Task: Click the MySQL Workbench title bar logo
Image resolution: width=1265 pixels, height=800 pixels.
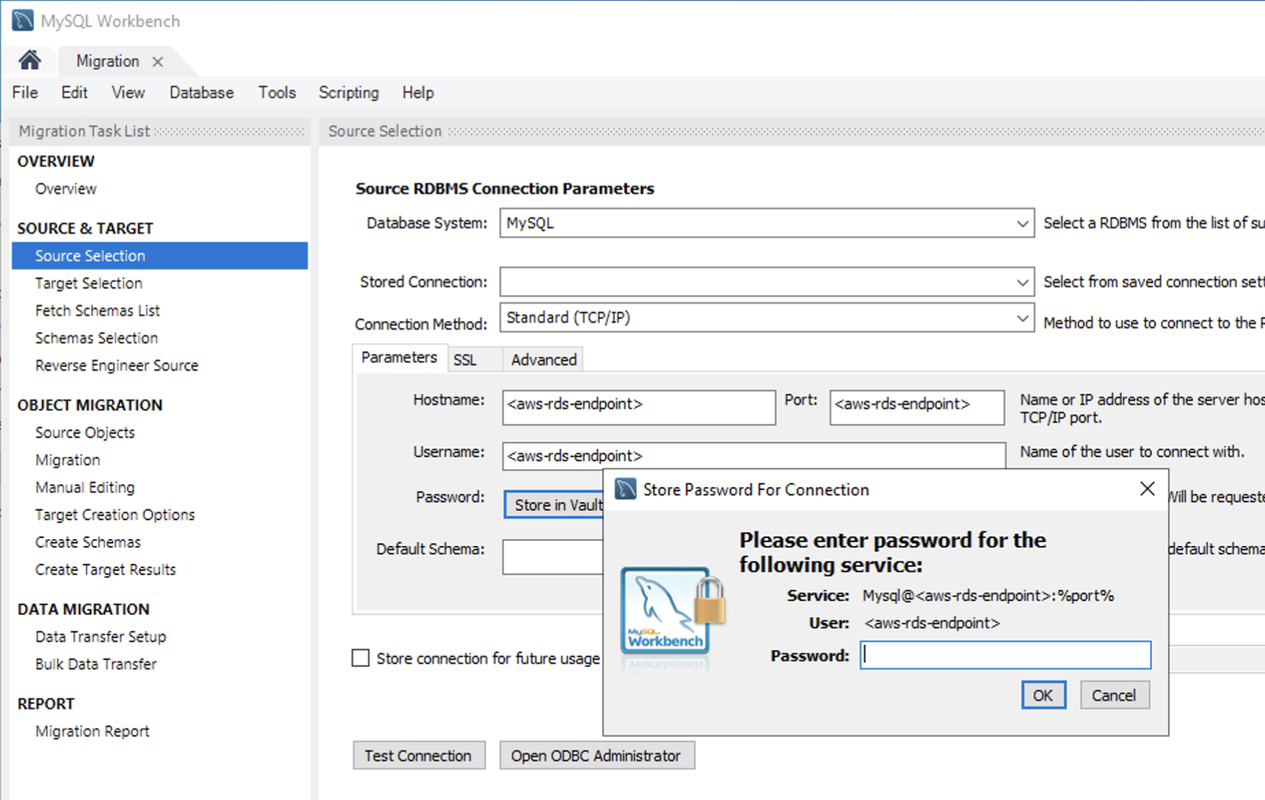Action: point(22,20)
